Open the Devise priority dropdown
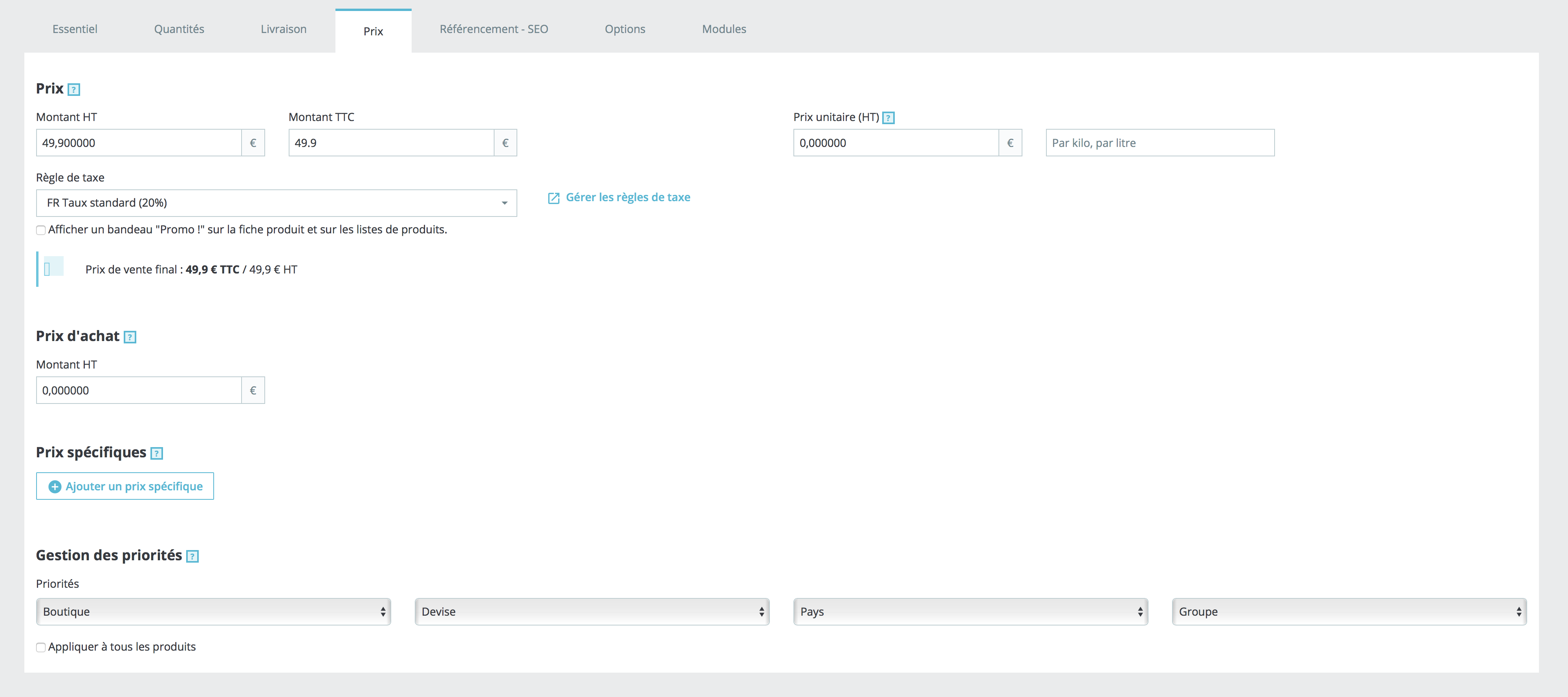 coord(592,611)
